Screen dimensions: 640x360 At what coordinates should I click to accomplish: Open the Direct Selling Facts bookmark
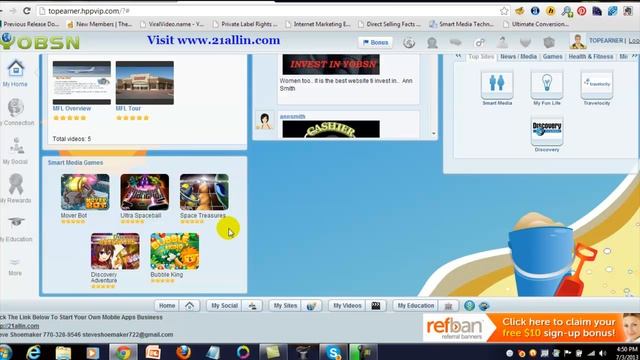pyautogui.click(x=389, y=24)
